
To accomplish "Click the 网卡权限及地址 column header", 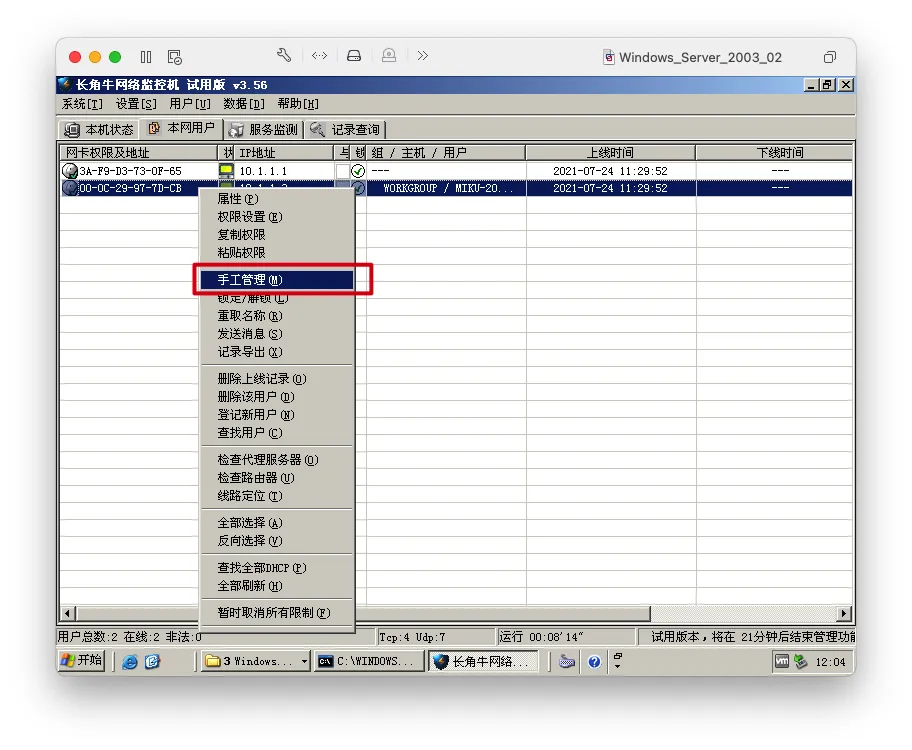I will pos(138,153).
